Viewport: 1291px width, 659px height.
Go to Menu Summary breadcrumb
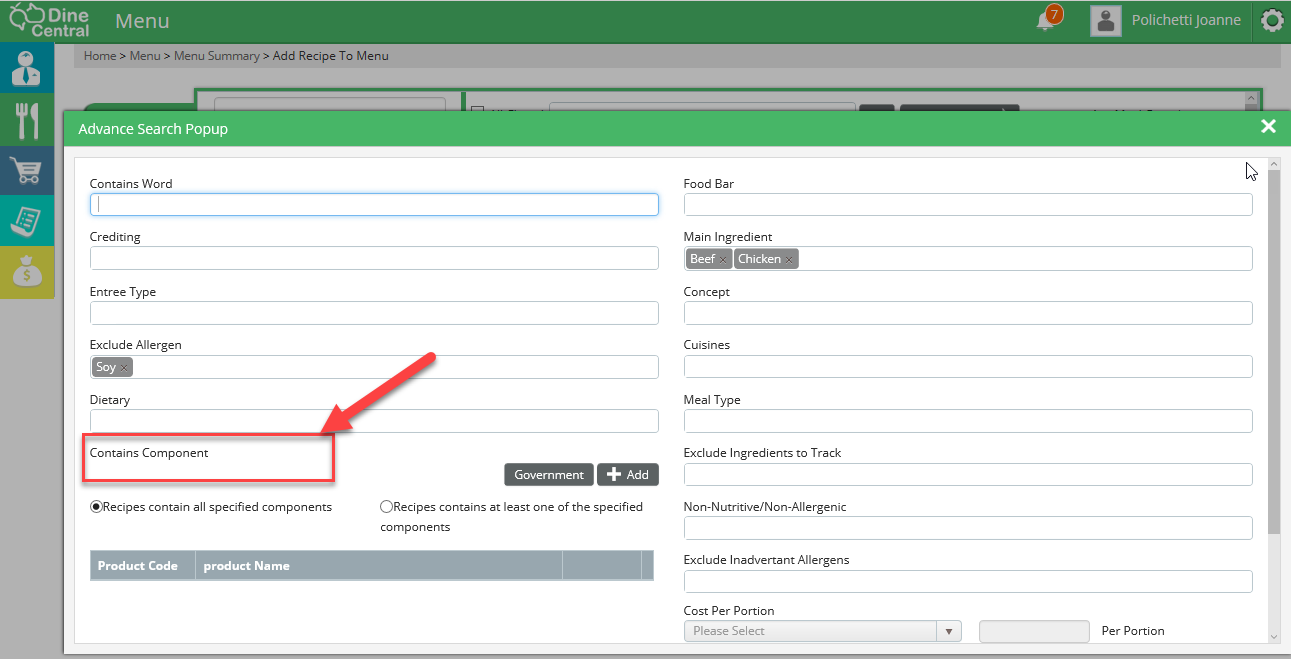tap(217, 56)
